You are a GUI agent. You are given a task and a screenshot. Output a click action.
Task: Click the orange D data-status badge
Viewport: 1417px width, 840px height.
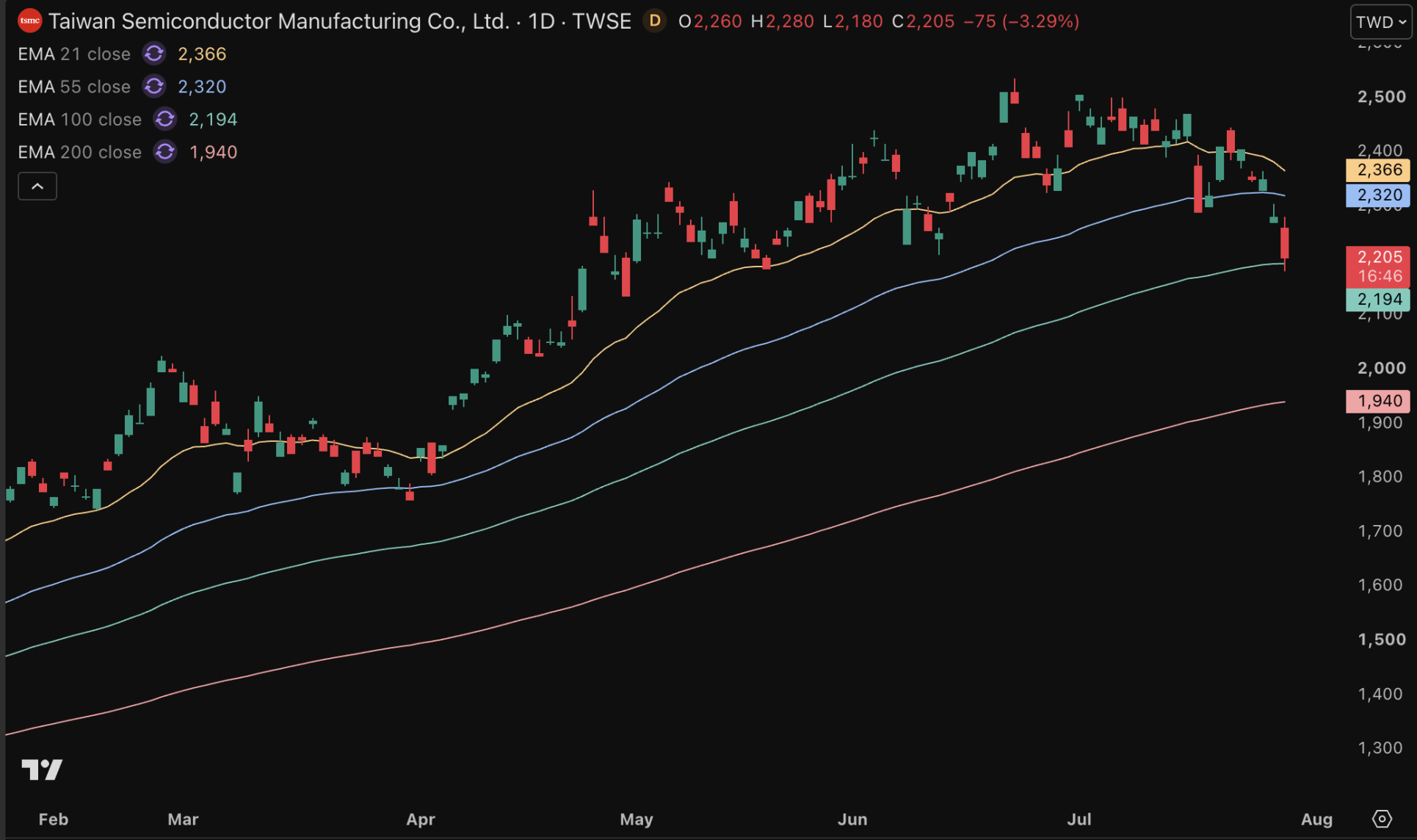[x=654, y=21]
